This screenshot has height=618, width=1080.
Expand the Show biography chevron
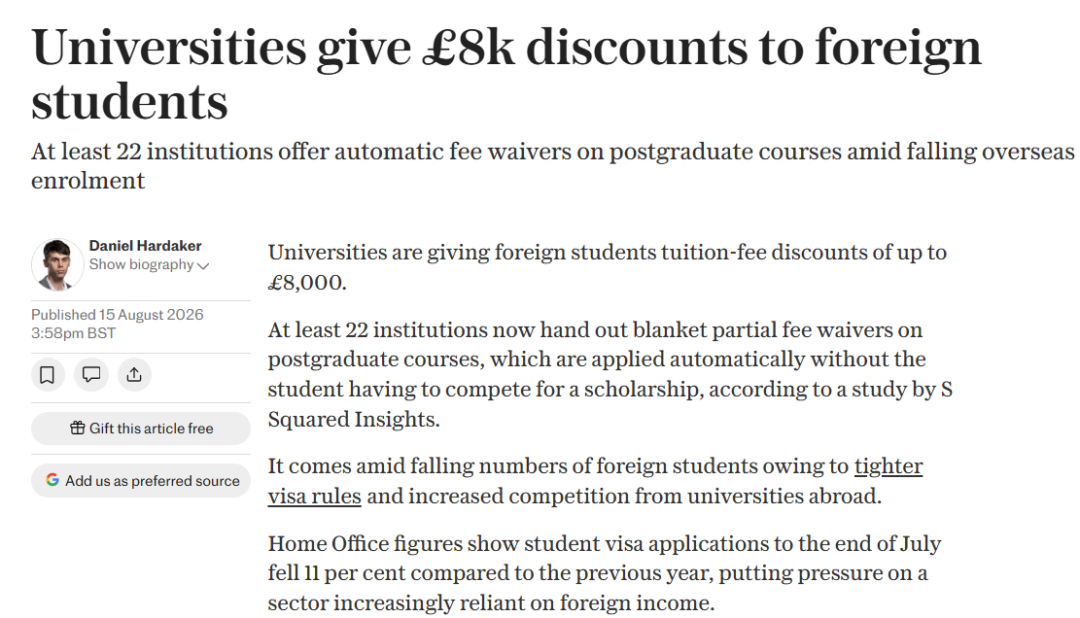[x=203, y=266]
